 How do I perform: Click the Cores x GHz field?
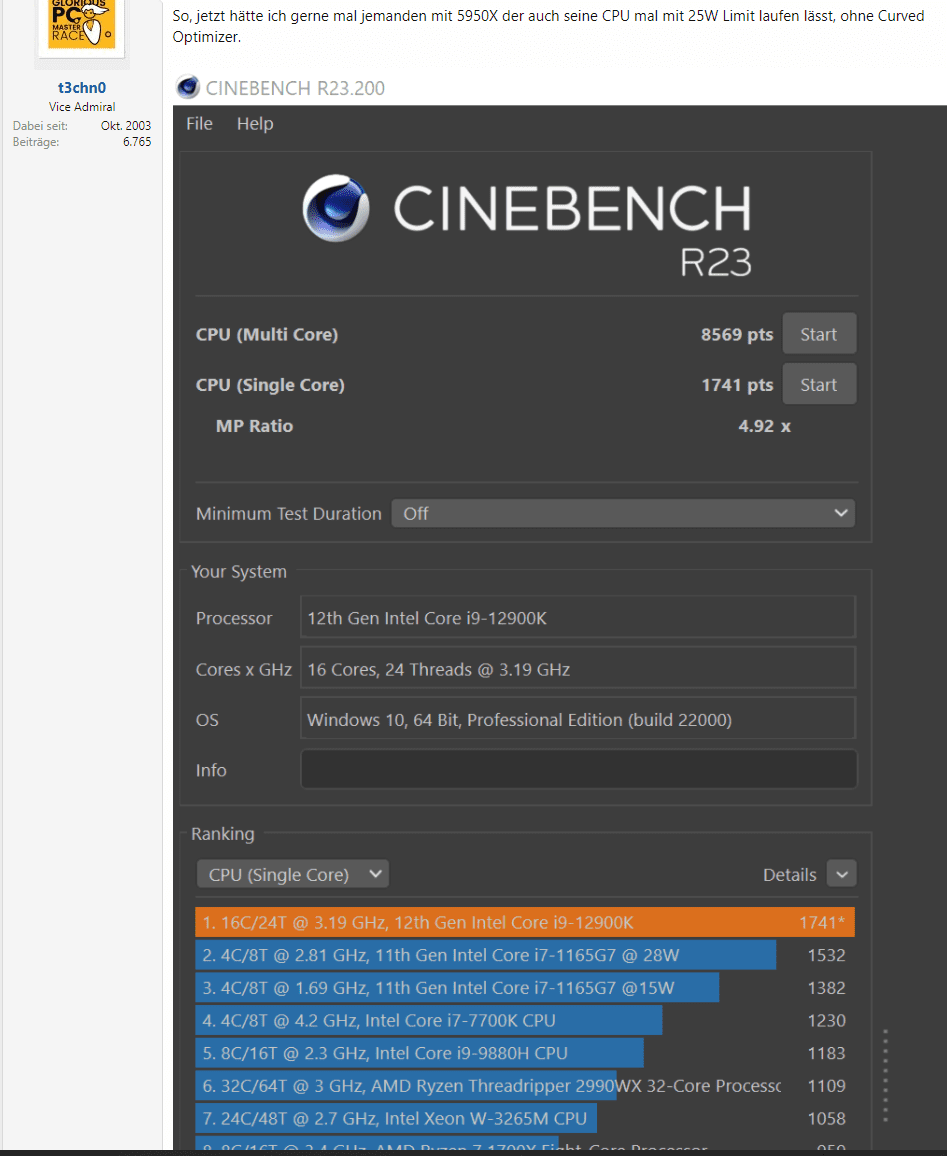(x=578, y=669)
